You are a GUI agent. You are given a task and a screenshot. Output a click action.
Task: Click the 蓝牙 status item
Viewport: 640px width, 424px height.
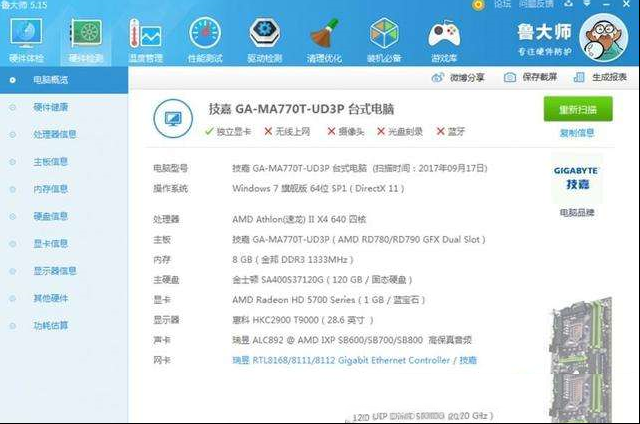pyautogui.click(x=451, y=131)
